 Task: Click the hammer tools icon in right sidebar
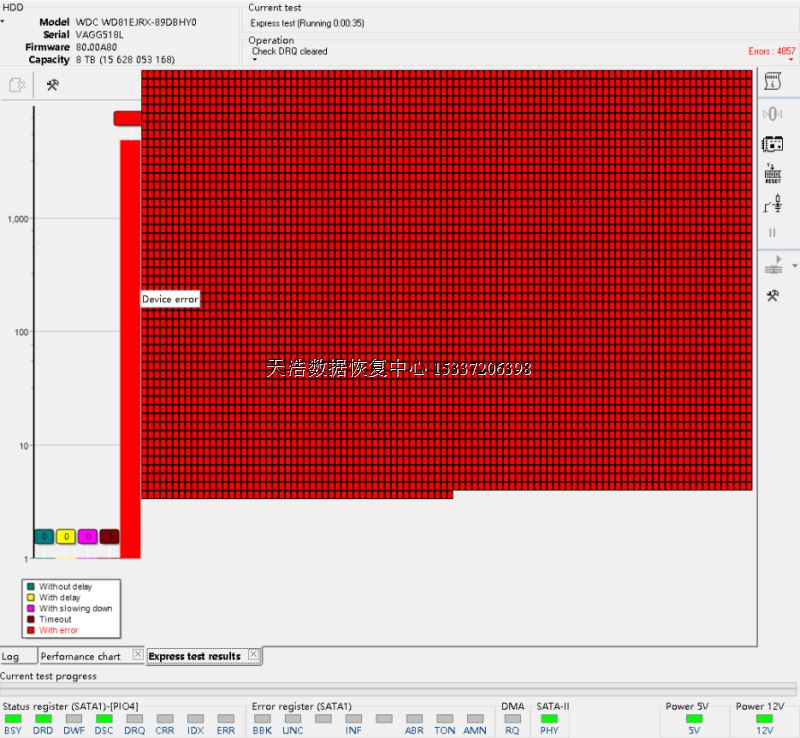(772, 296)
